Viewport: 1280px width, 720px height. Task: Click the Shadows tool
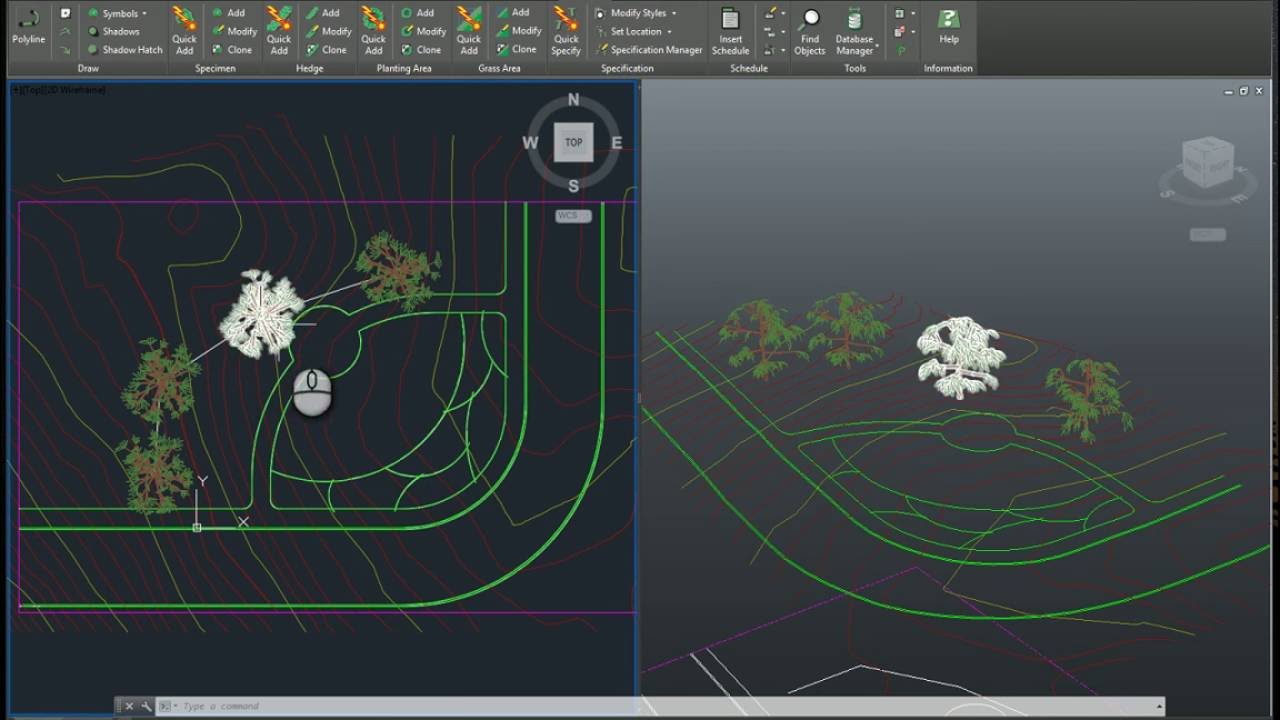point(114,31)
